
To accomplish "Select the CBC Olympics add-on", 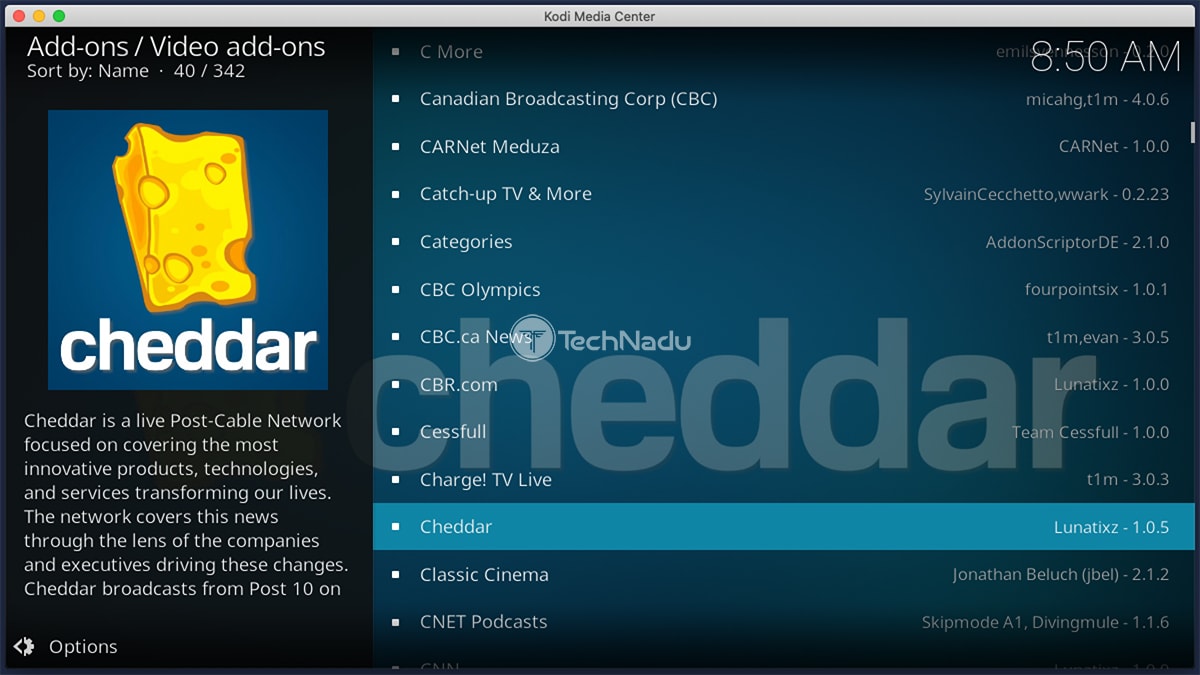I will pos(784,289).
